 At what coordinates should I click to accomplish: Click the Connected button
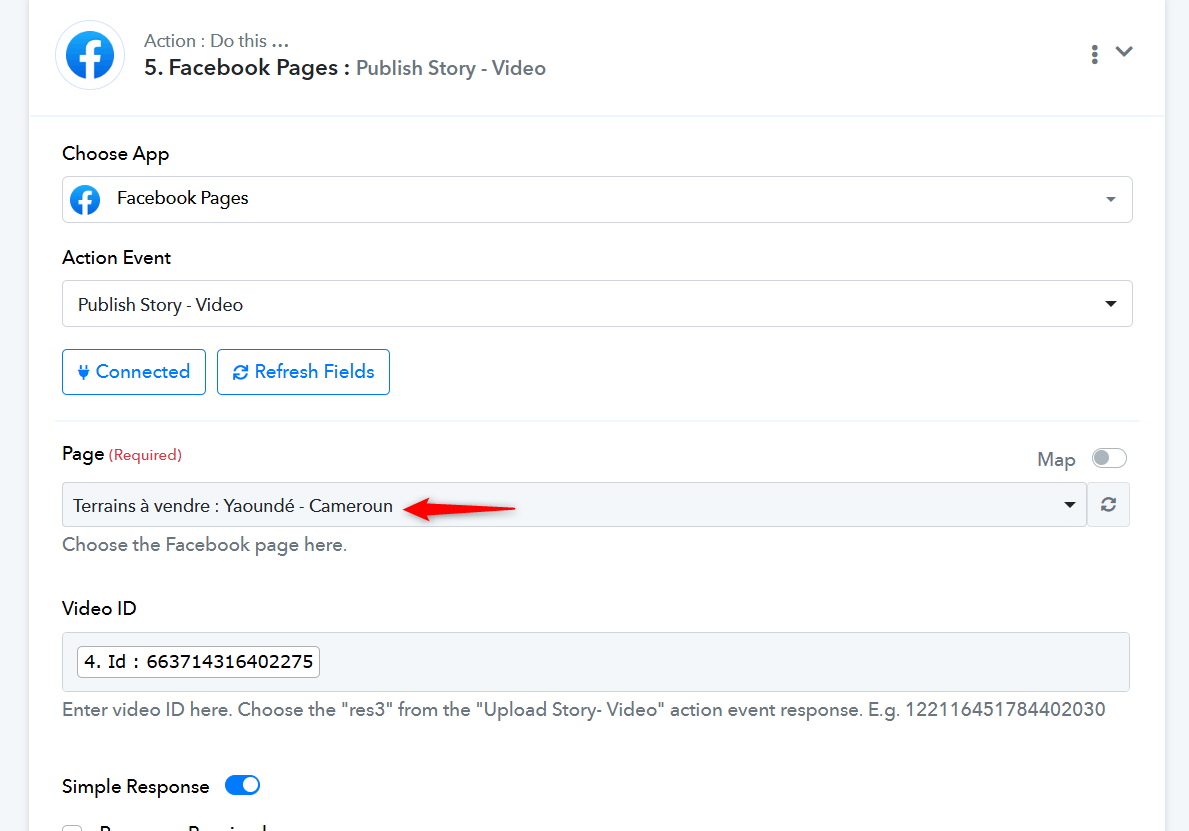pyautogui.click(x=134, y=372)
